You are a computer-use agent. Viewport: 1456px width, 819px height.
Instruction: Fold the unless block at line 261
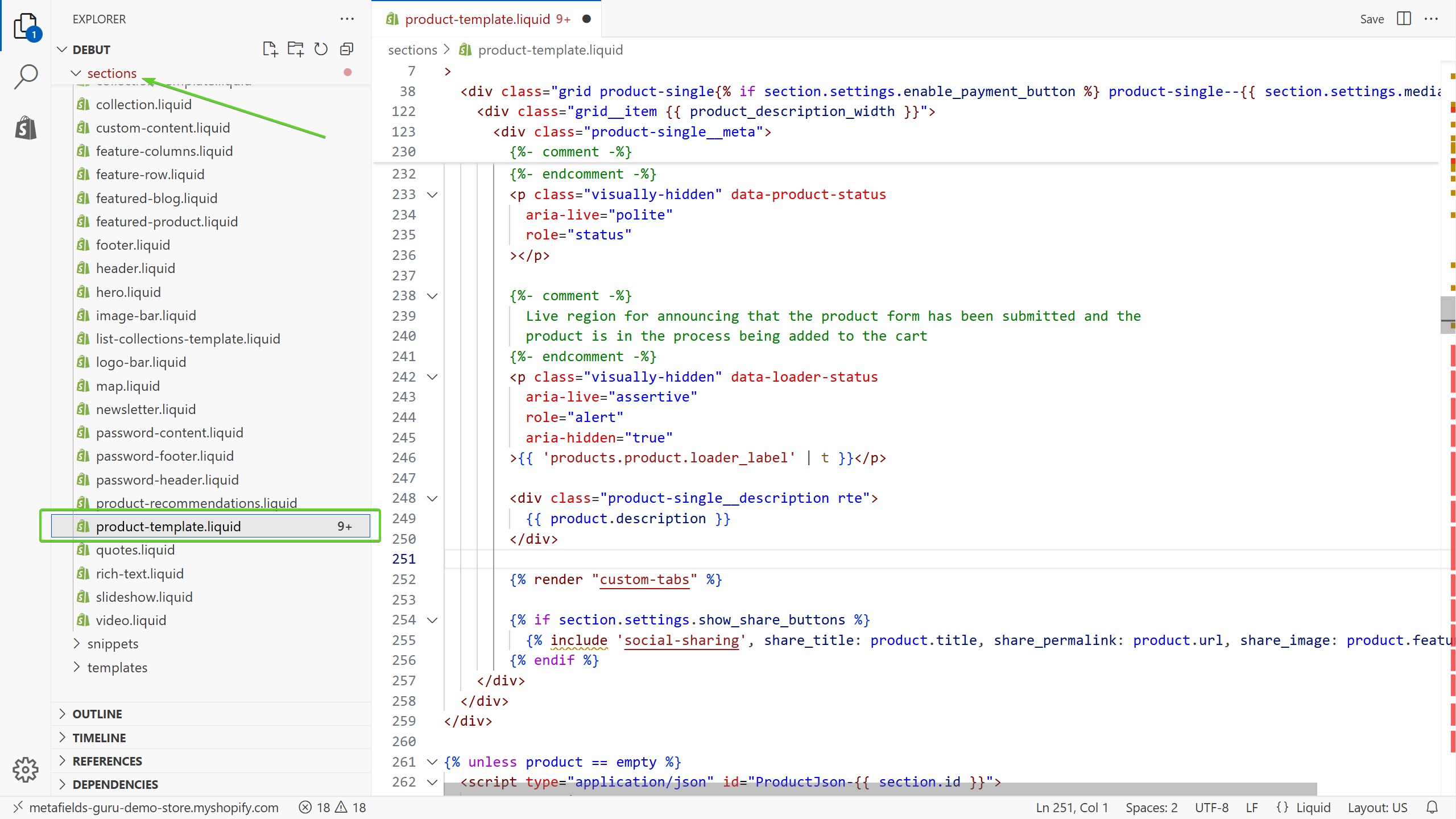[x=432, y=762]
